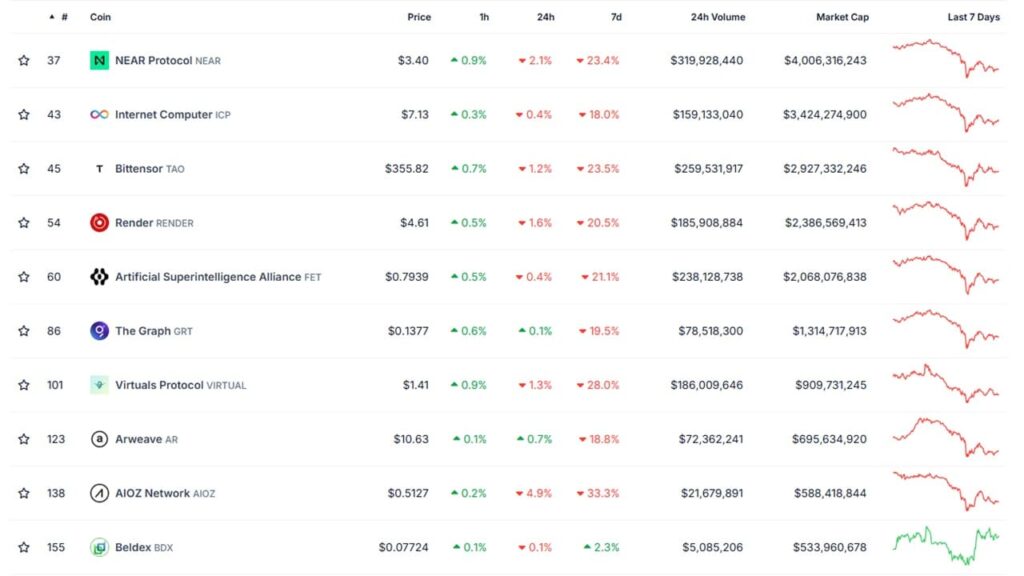Image resolution: width=1024 pixels, height=576 pixels.
Task: Favorite Beldex using its star
Action: (23, 547)
